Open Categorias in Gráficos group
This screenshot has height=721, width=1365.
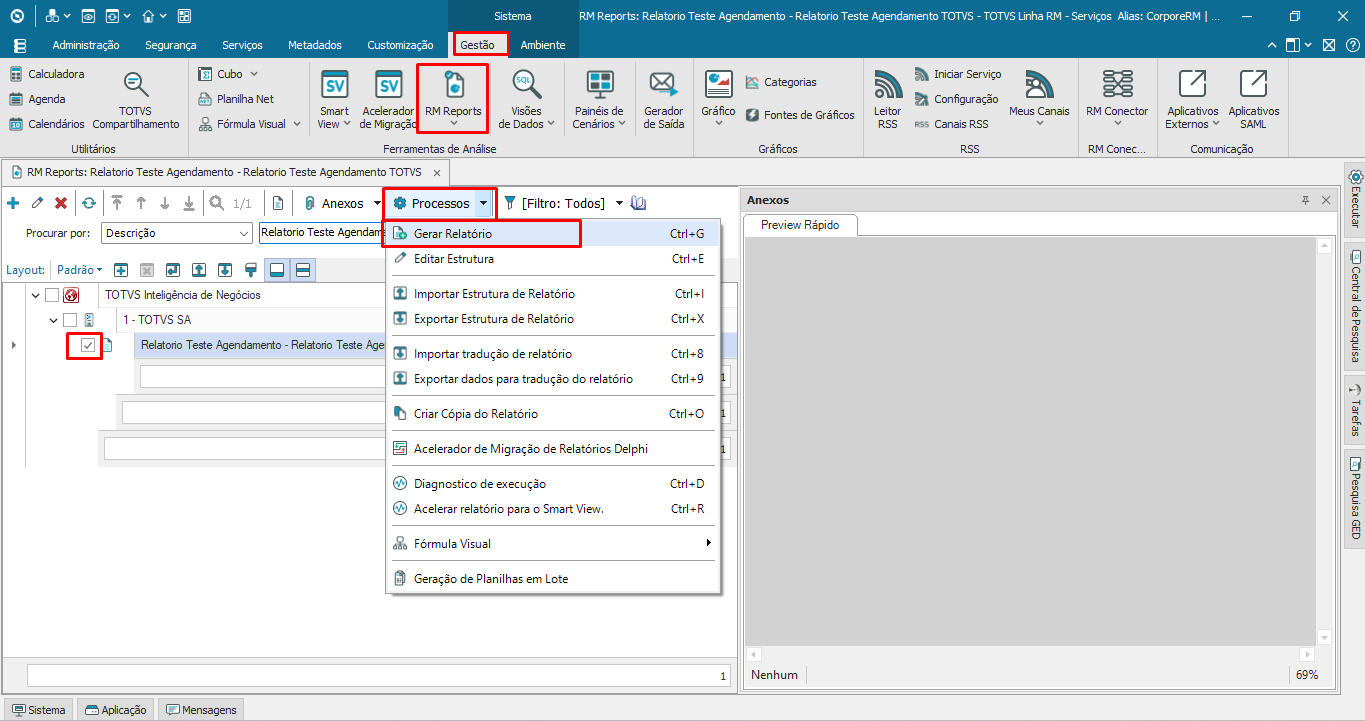pyautogui.click(x=781, y=82)
